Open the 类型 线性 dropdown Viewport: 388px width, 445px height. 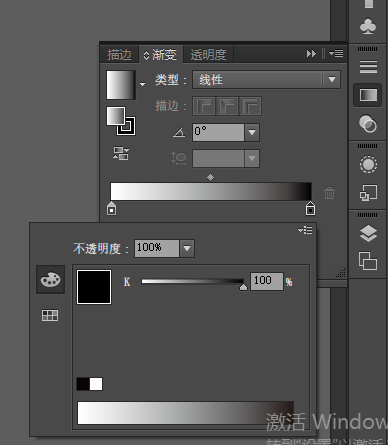tap(266, 79)
